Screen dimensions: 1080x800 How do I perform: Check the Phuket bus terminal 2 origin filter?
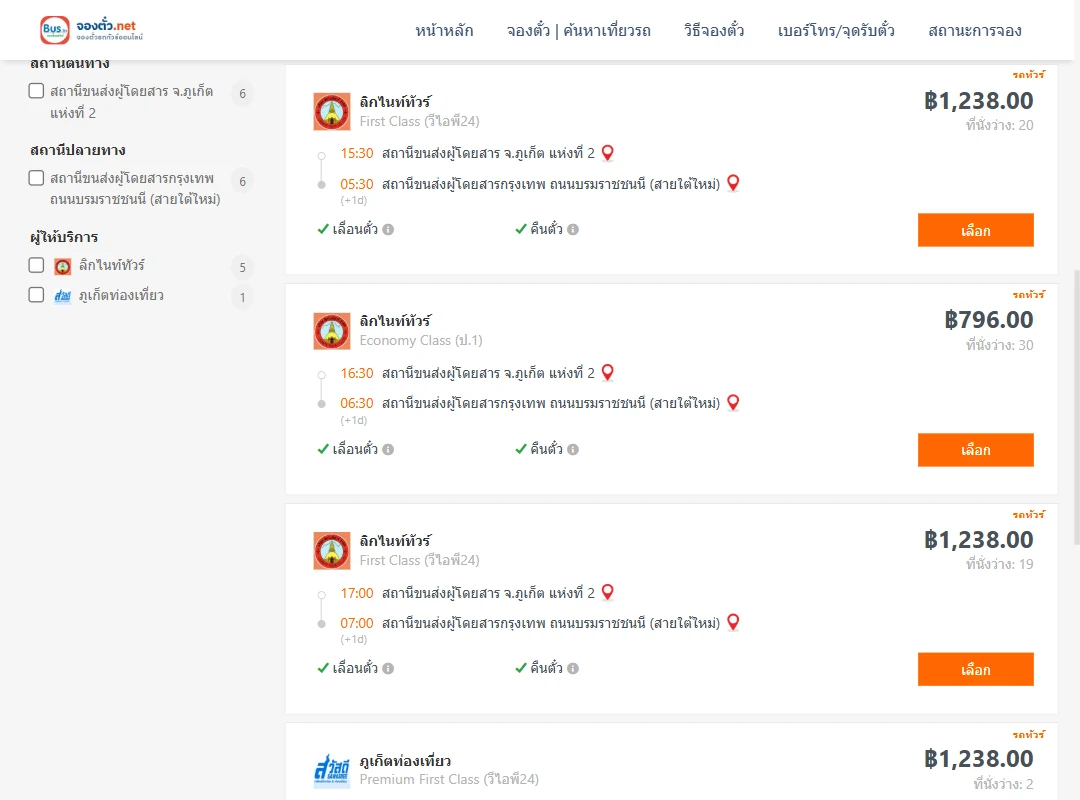pos(37,91)
